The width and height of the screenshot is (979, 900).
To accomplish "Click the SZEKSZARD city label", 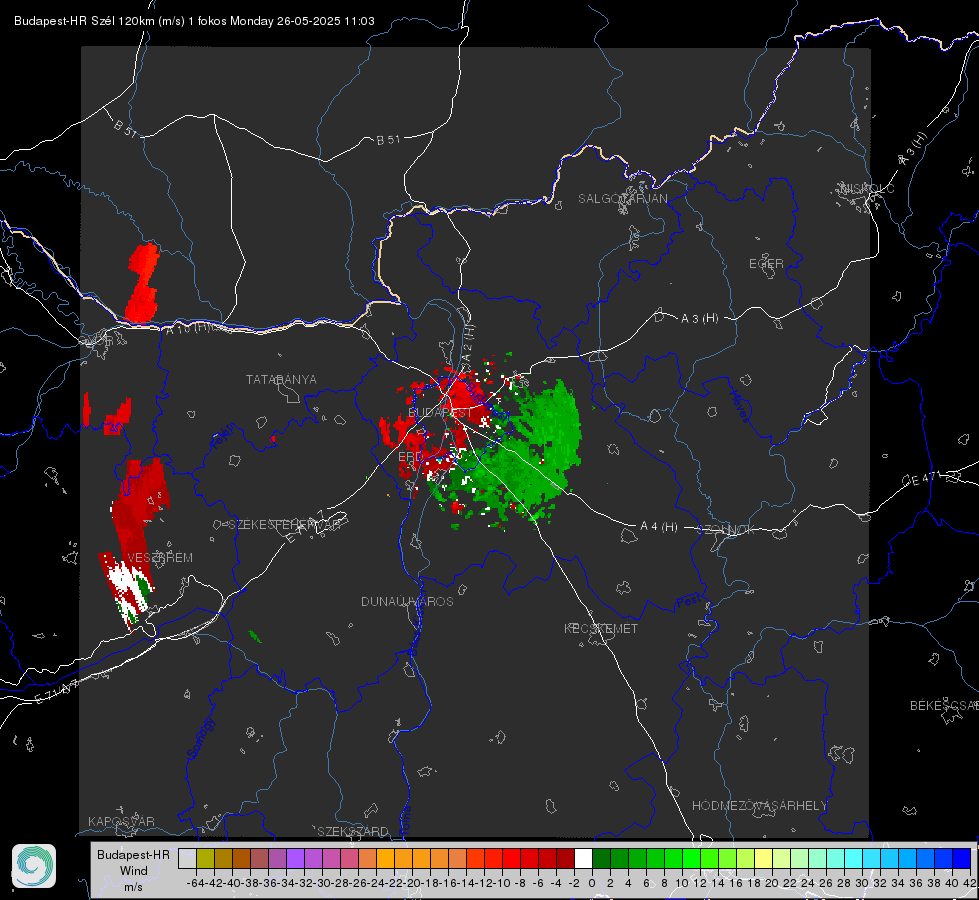I will (353, 831).
